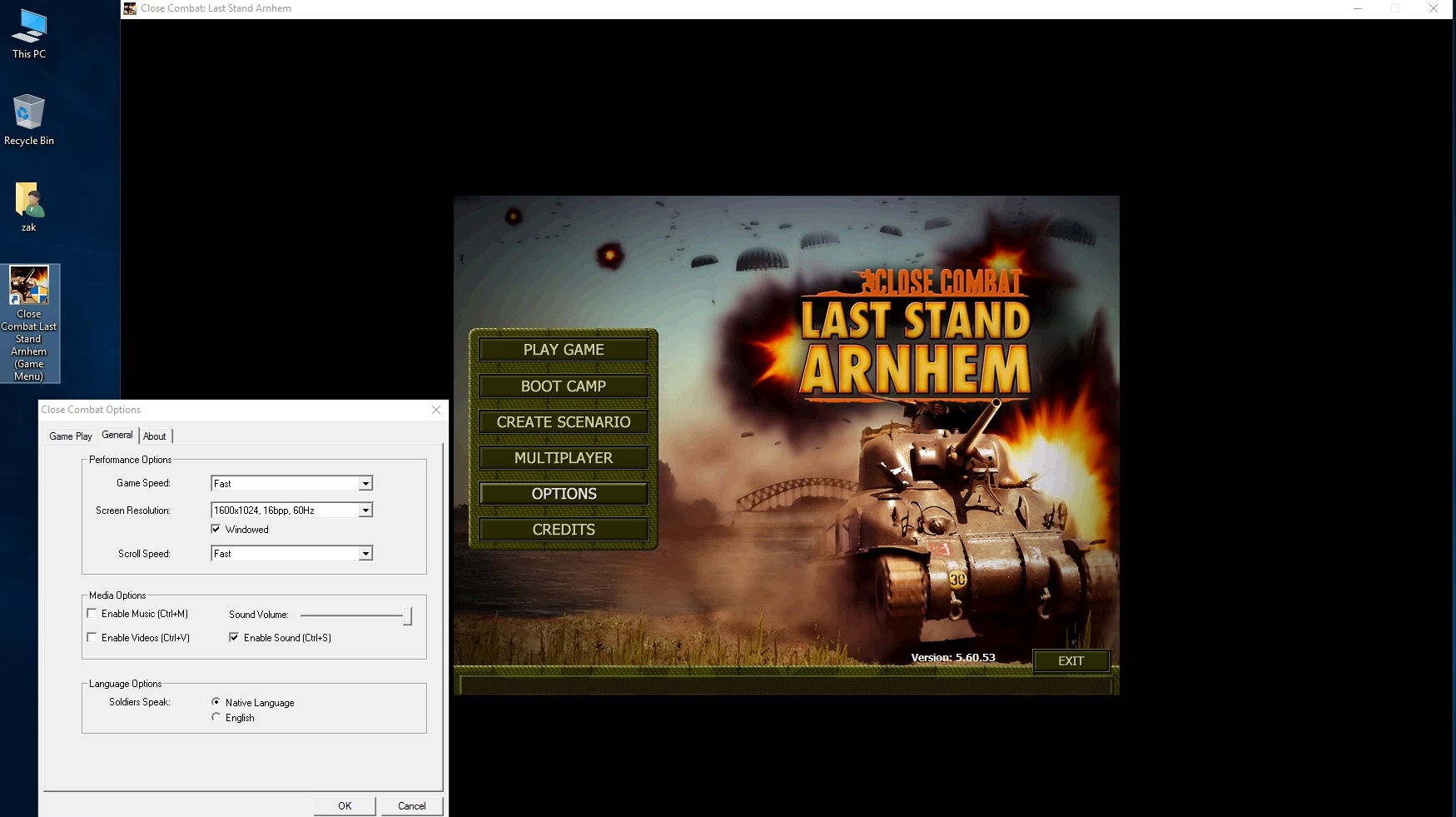Open BOOT CAMP from game menu
This screenshot has height=817, width=1456.
click(x=564, y=386)
